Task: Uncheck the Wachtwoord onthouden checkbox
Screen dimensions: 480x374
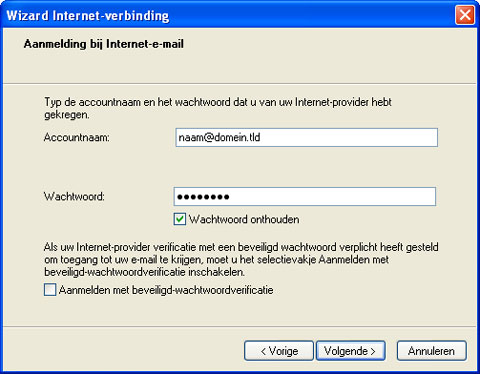Action: click(x=180, y=219)
